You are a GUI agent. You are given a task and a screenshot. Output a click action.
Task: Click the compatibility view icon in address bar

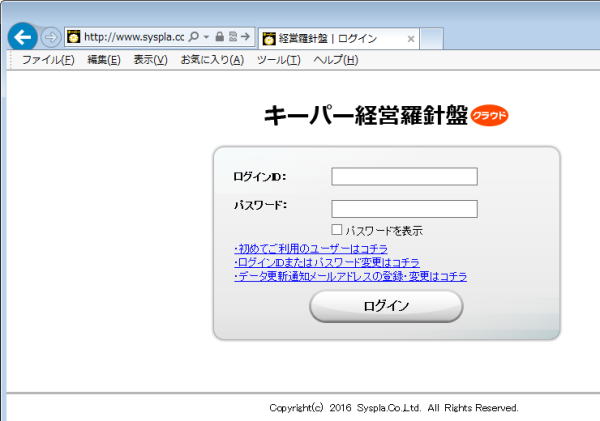(x=233, y=37)
